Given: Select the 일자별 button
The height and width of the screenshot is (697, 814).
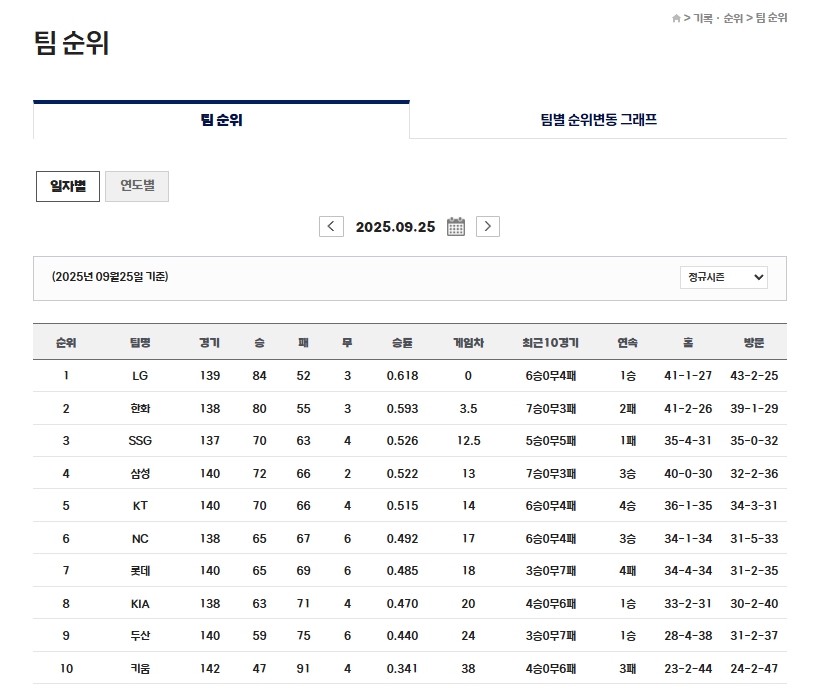Looking at the screenshot, I should (x=68, y=186).
